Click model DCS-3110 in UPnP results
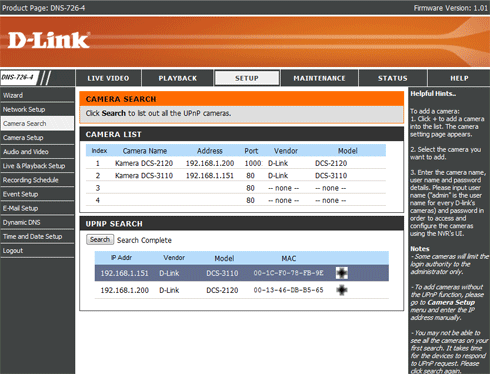 222,273
